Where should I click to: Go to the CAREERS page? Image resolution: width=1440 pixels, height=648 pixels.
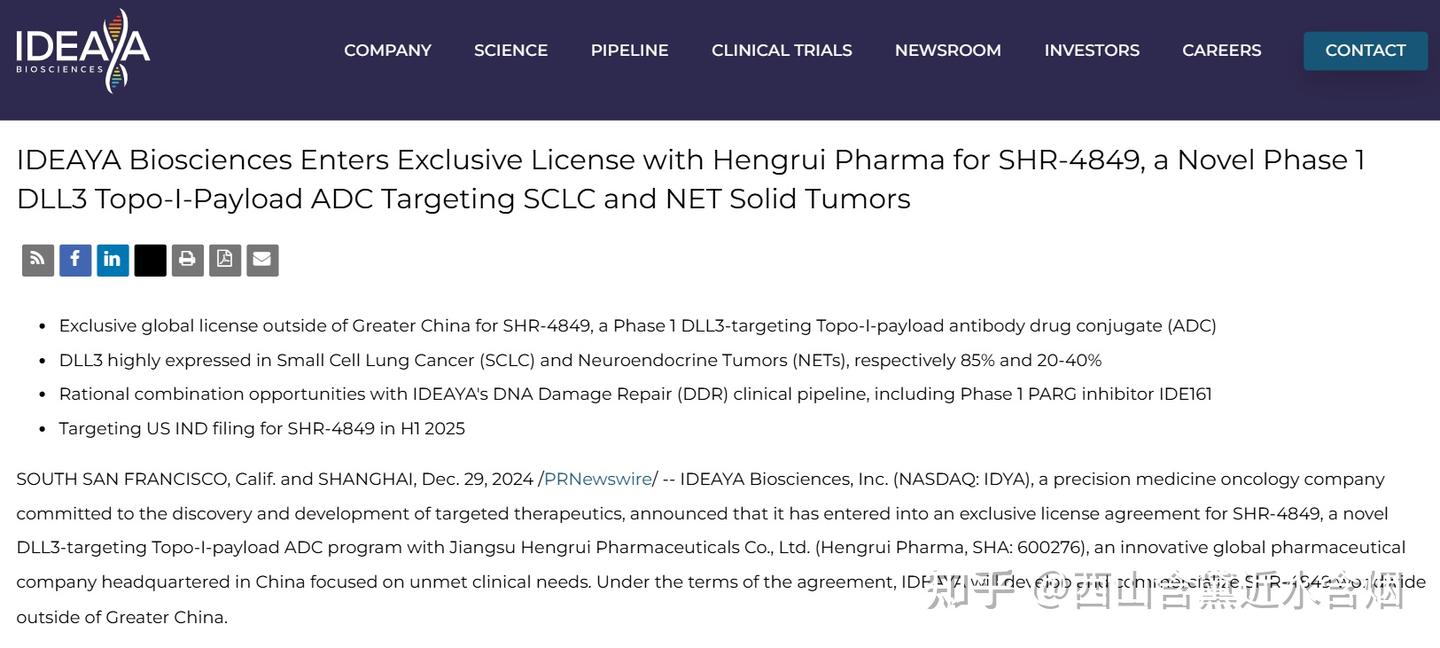click(1222, 51)
